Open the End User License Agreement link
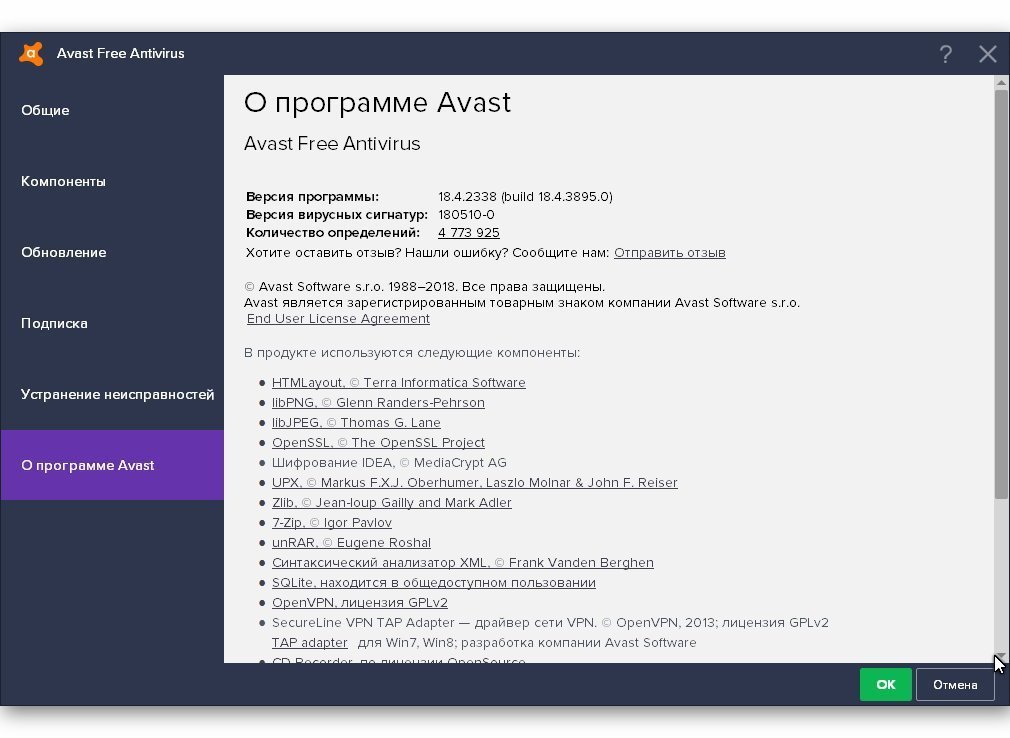This screenshot has height=738, width=1010. click(338, 319)
